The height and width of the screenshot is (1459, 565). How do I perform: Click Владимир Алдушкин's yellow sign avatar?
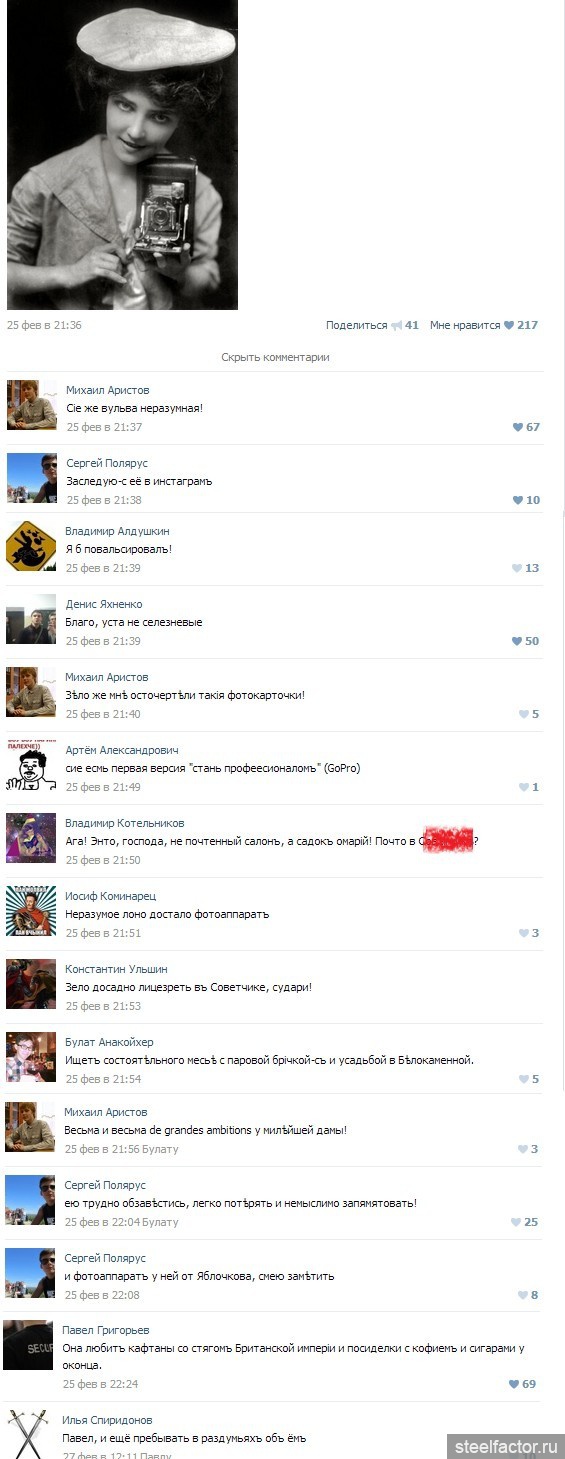31,546
